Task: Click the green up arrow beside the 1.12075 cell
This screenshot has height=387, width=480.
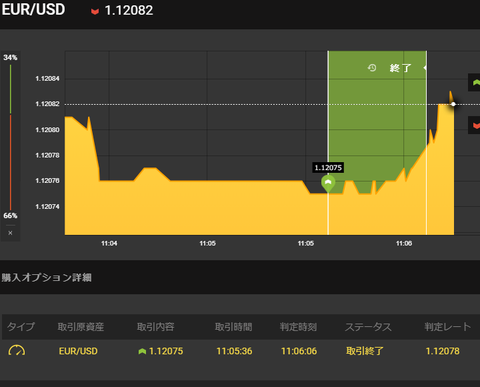Action: [x=142, y=351]
